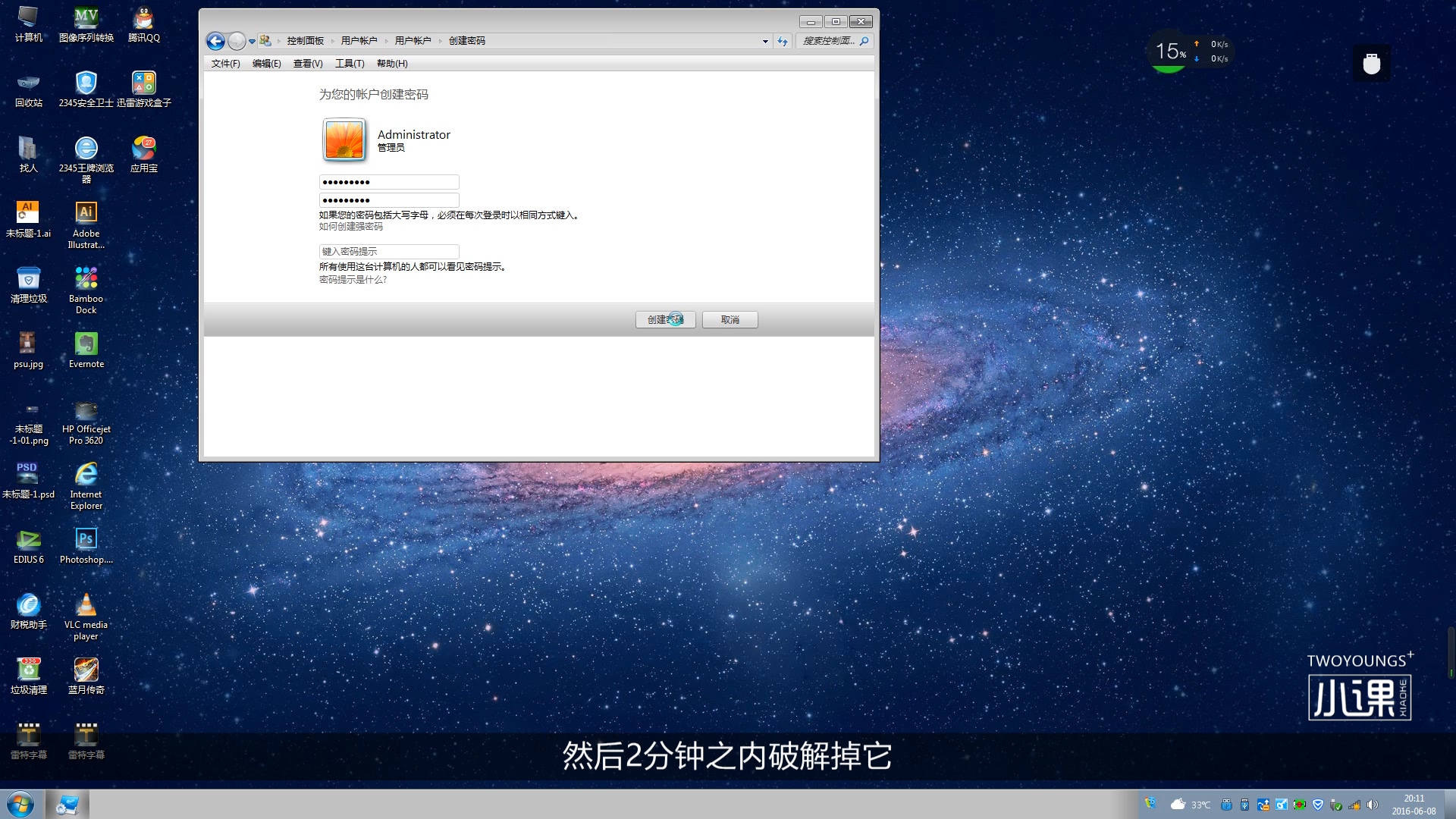Screen dimensions: 1456x819
Task: Open Adobe Illustrator
Action: click(x=86, y=212)
